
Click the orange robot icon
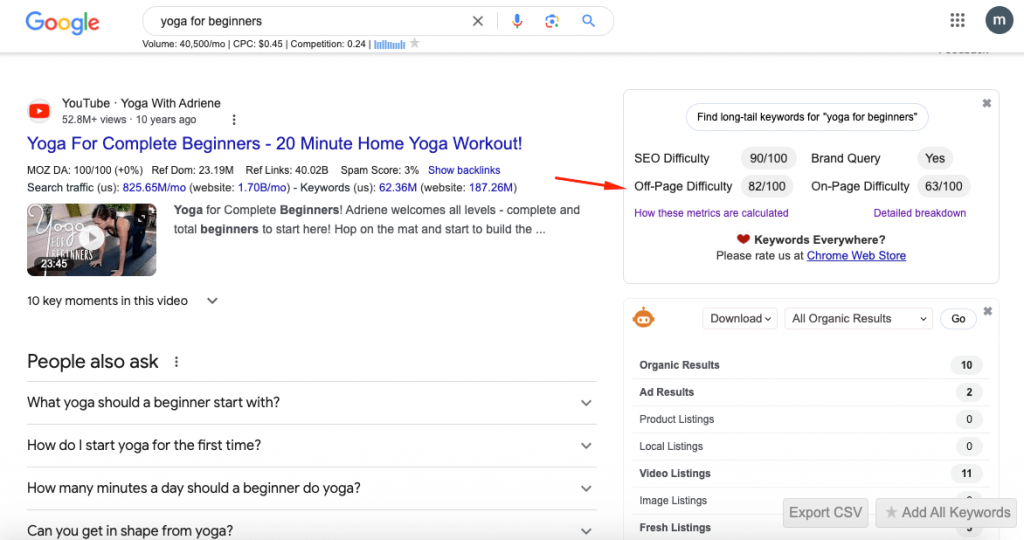(x=643, y=318)
